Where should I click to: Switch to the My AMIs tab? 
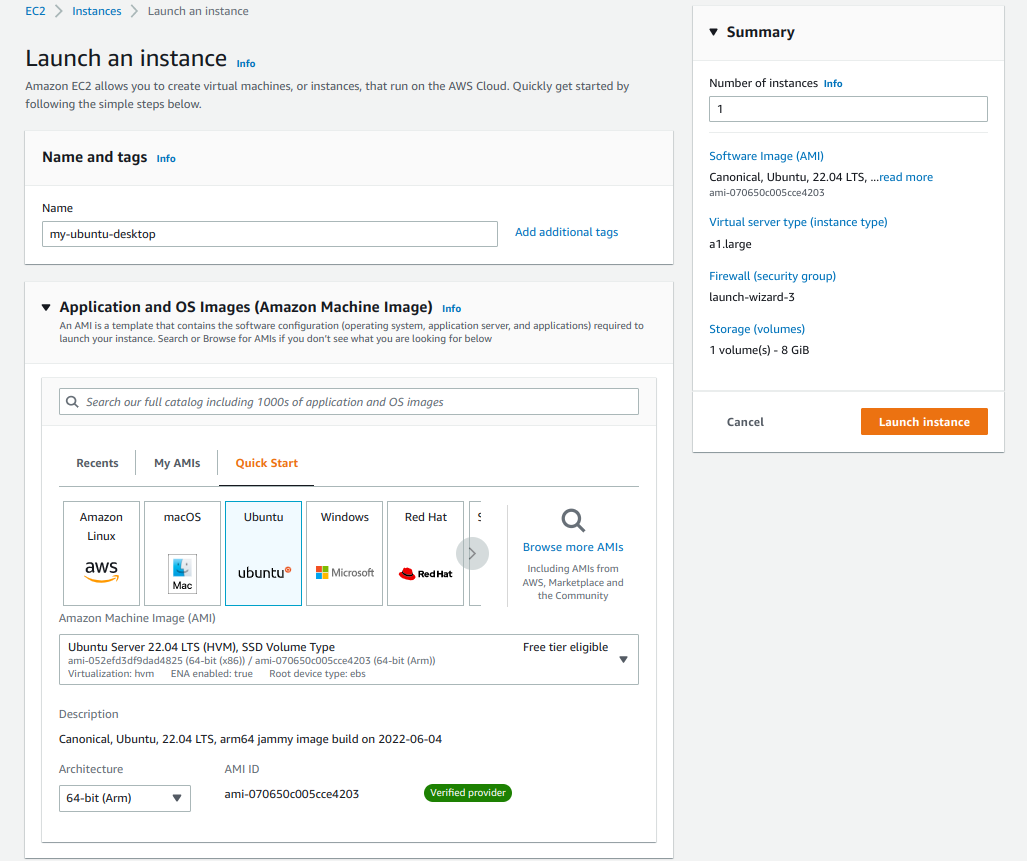click(177, 463)
